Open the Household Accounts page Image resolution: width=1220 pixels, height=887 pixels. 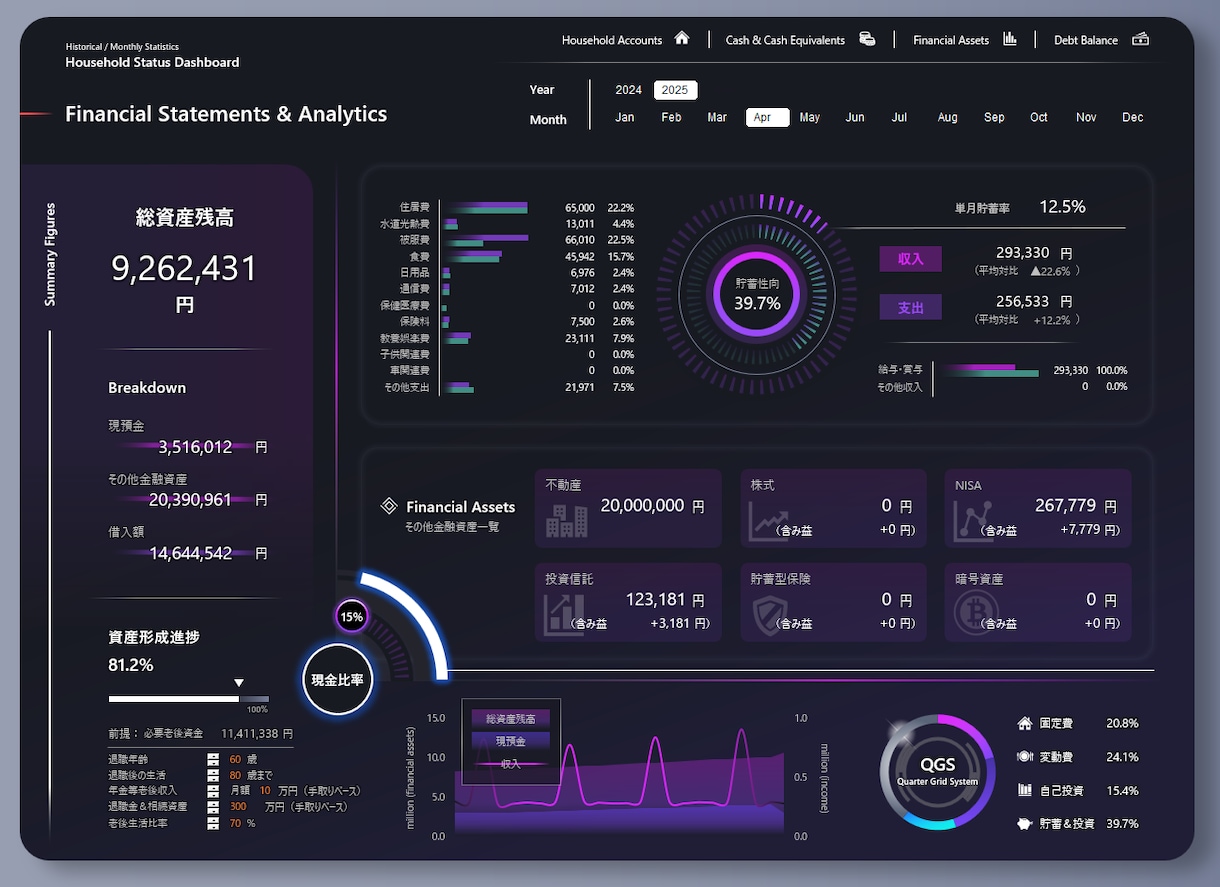coord(612,40)
